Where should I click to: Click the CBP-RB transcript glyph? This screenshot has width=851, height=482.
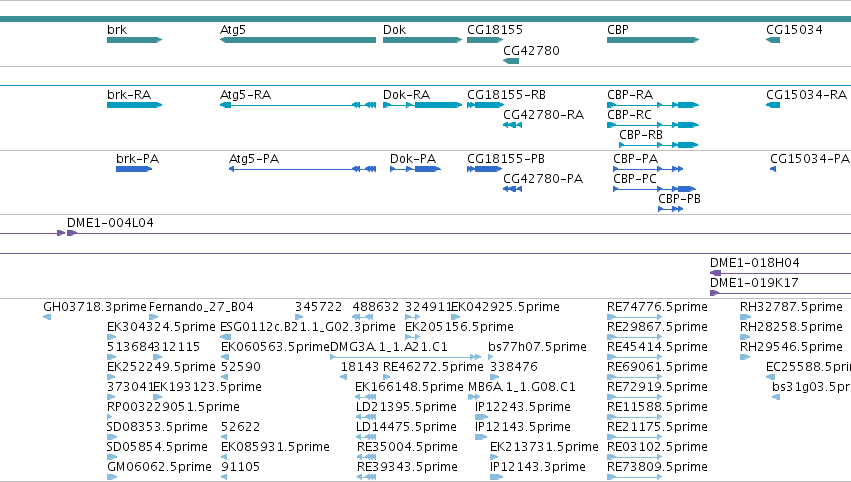pos(658,145)
